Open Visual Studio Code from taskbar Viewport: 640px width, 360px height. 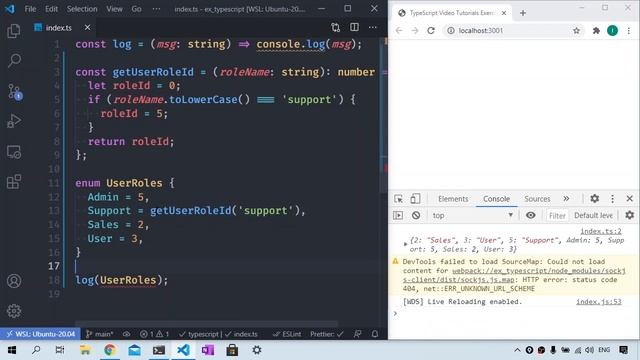point(183,350)
